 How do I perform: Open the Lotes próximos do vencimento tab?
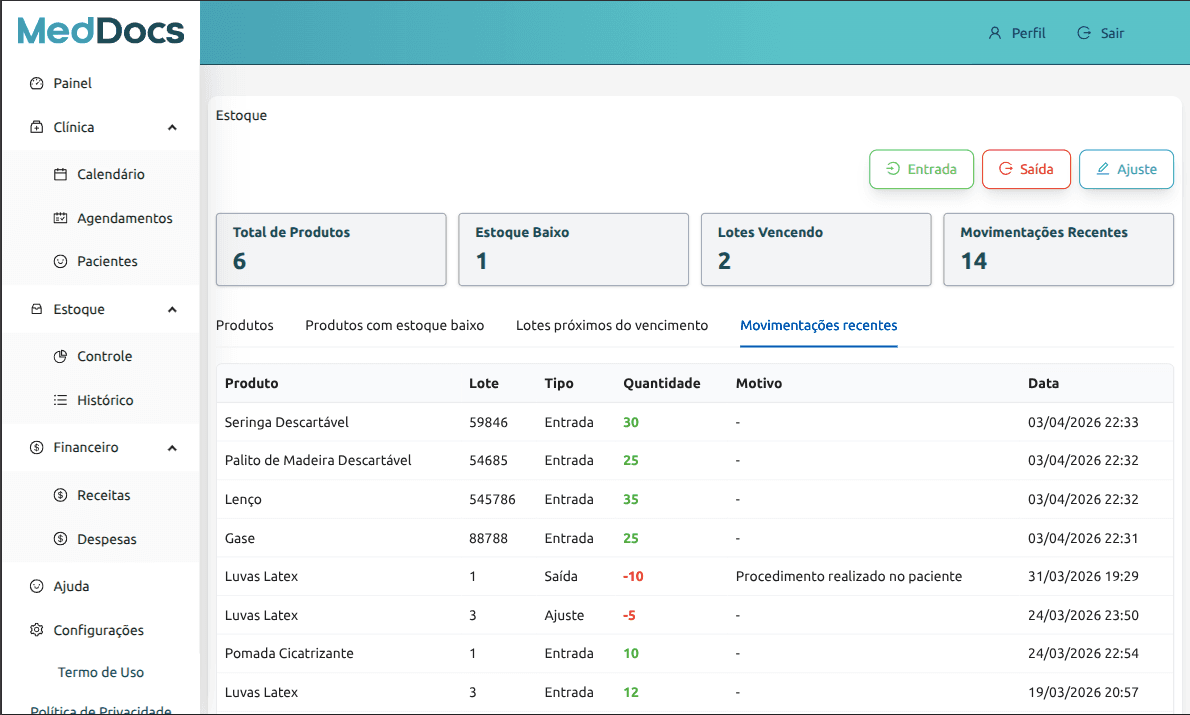(611, 324)
